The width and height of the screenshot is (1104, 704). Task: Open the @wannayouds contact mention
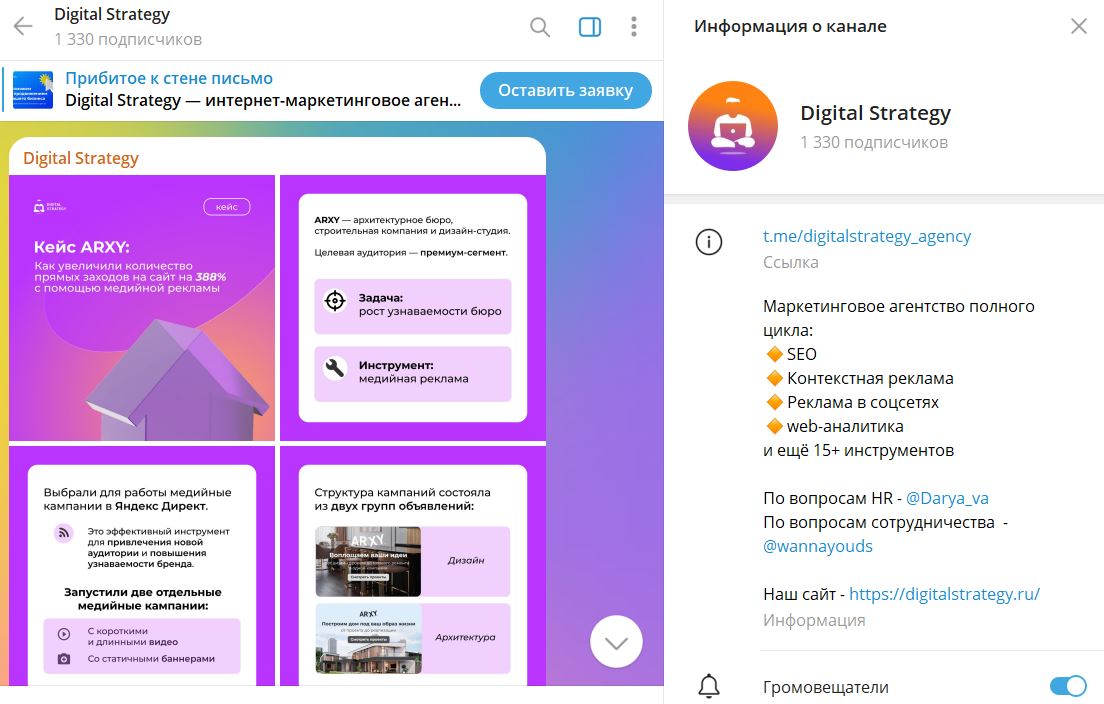click(817, 546)
